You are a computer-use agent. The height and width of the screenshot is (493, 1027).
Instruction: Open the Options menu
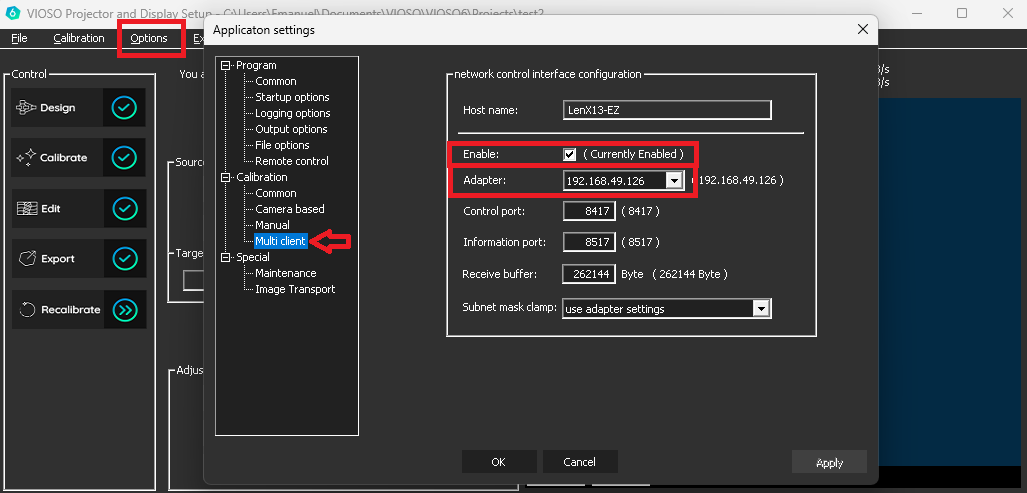[149, 38]
